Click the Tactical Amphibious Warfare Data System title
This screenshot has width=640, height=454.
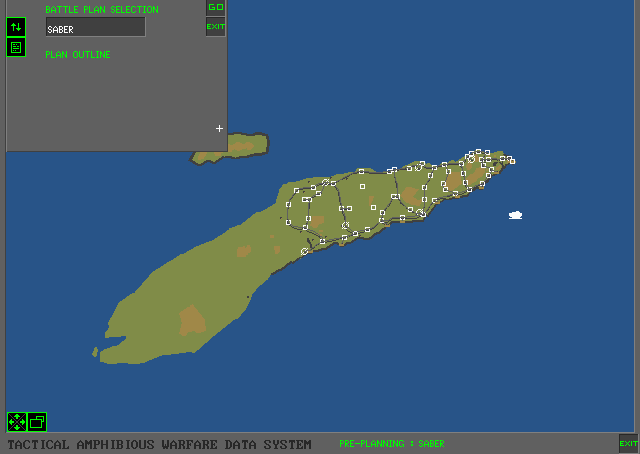pos(159,444)
